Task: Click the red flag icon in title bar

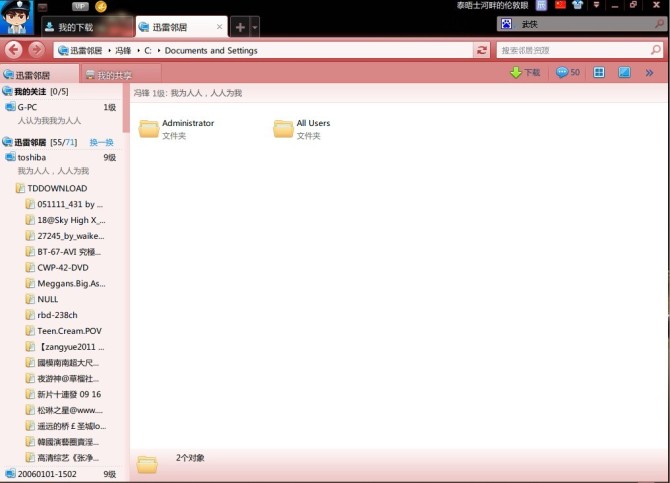Action: 560,5
